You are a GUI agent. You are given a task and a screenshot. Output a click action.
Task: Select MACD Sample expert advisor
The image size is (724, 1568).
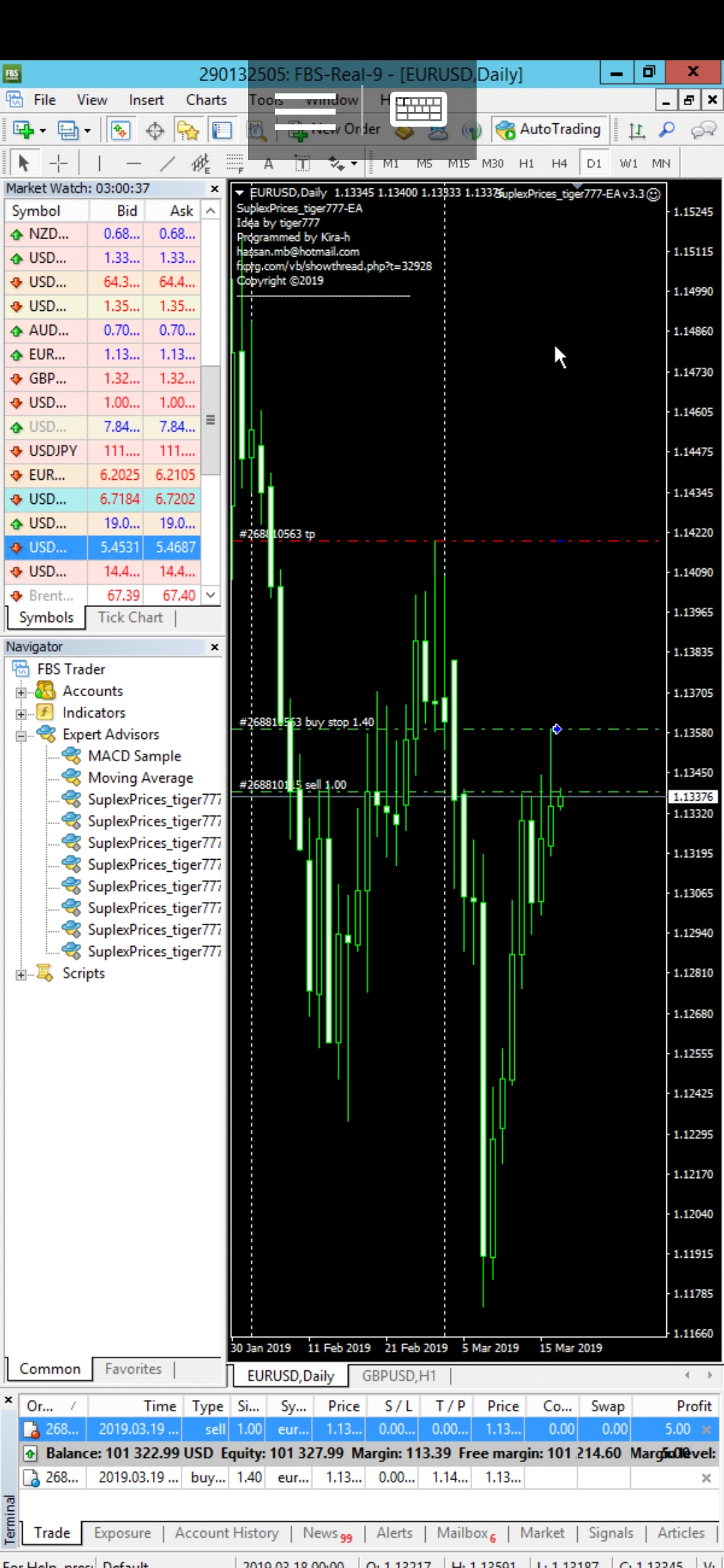[134, 756]
